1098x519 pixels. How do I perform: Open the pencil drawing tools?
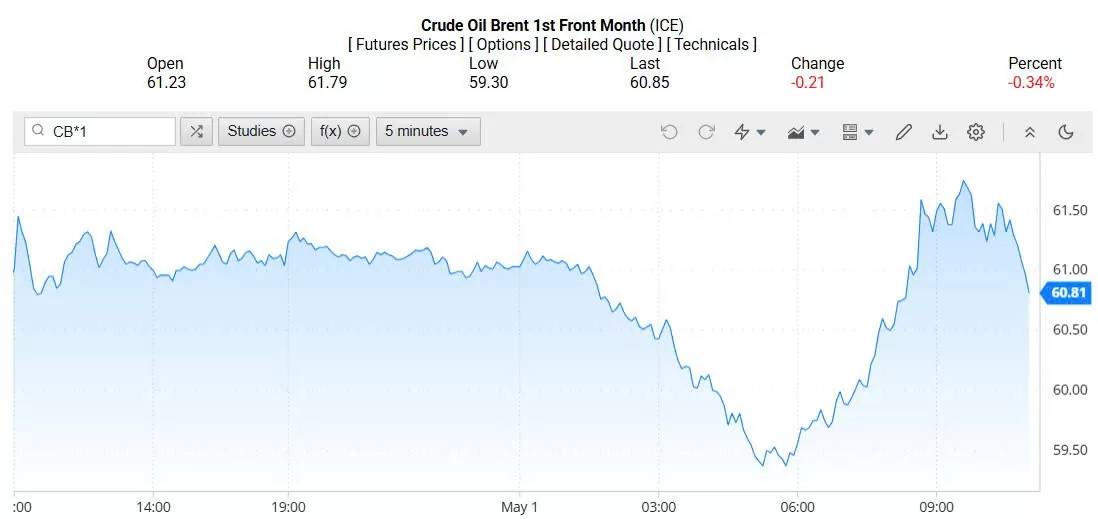click(904, 132)
